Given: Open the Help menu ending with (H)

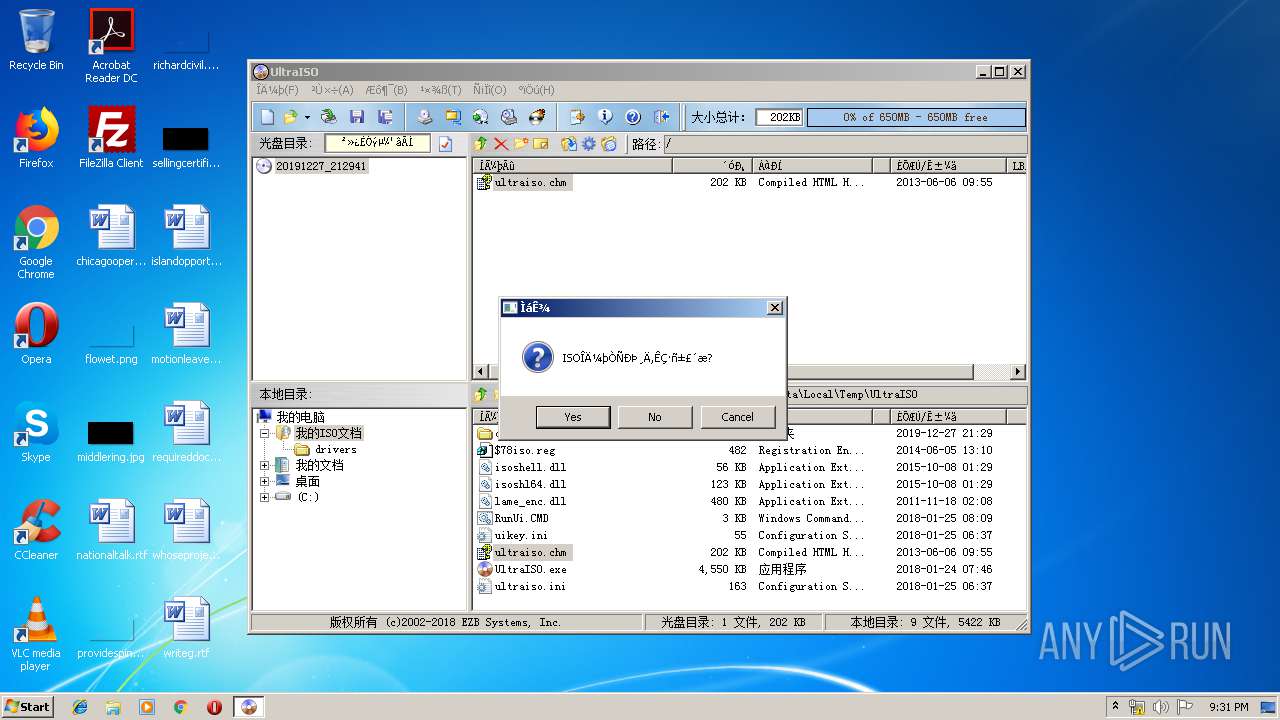Looking at the screenshot, I should click(x=536, y=90).
